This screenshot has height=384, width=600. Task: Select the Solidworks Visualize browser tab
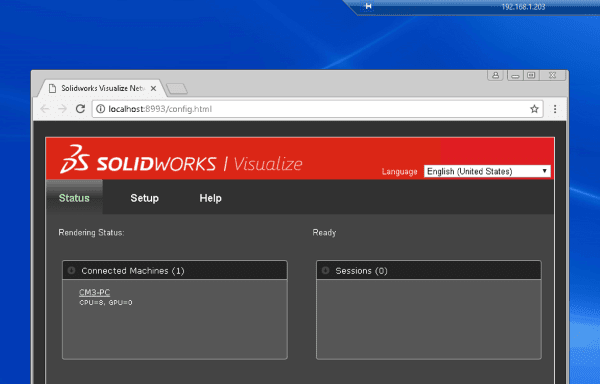(102, 88)
